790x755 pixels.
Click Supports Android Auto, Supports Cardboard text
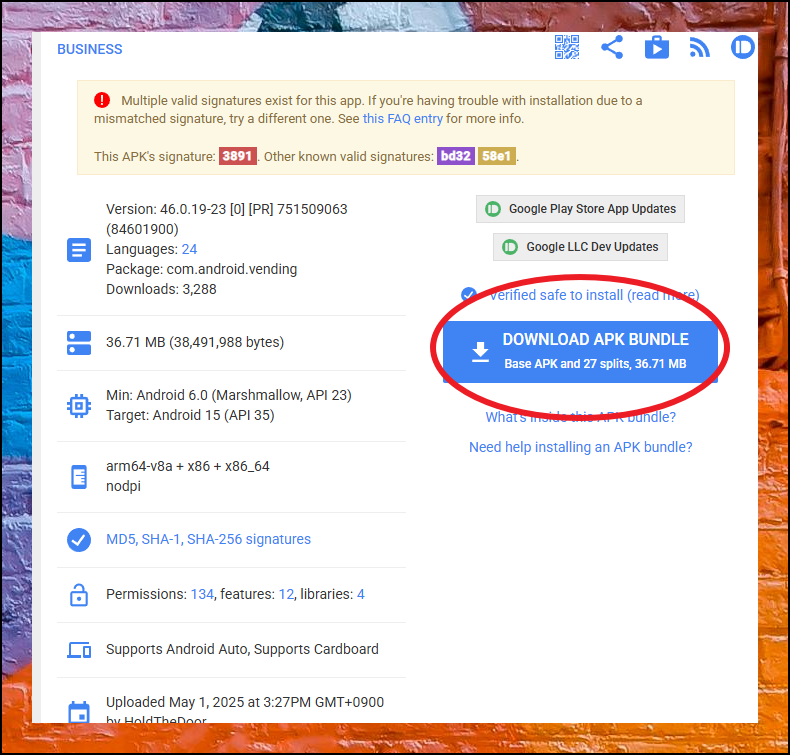(242, 649)
